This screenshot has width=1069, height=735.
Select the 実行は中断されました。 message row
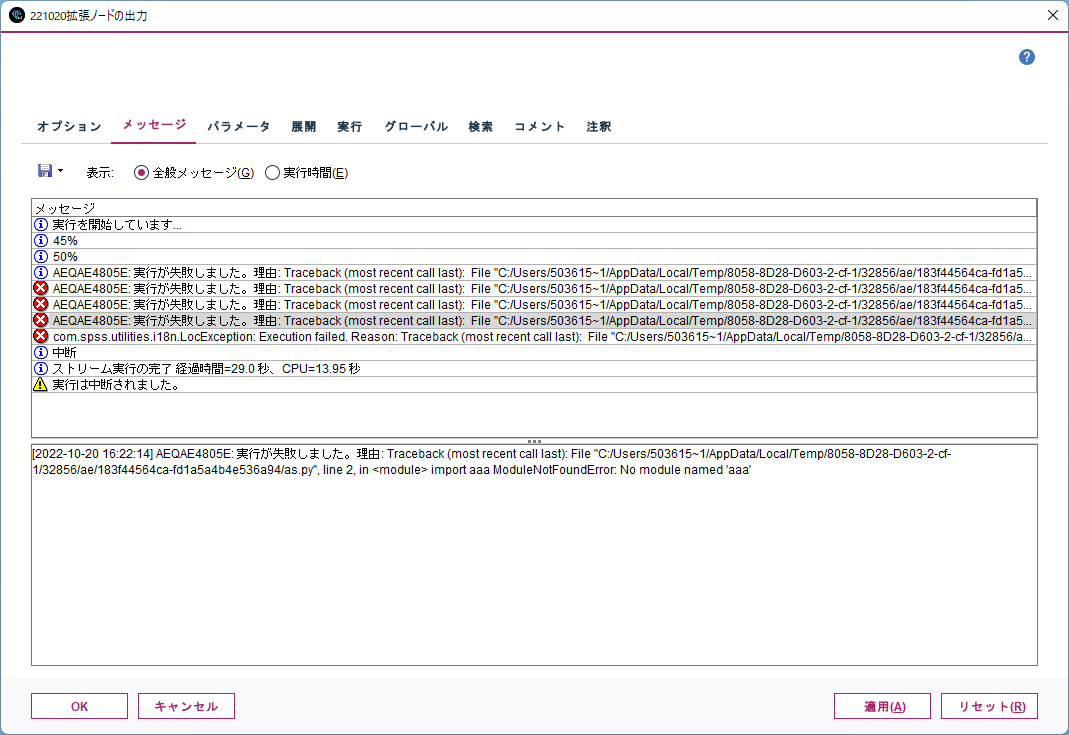[x=534, y=385]
